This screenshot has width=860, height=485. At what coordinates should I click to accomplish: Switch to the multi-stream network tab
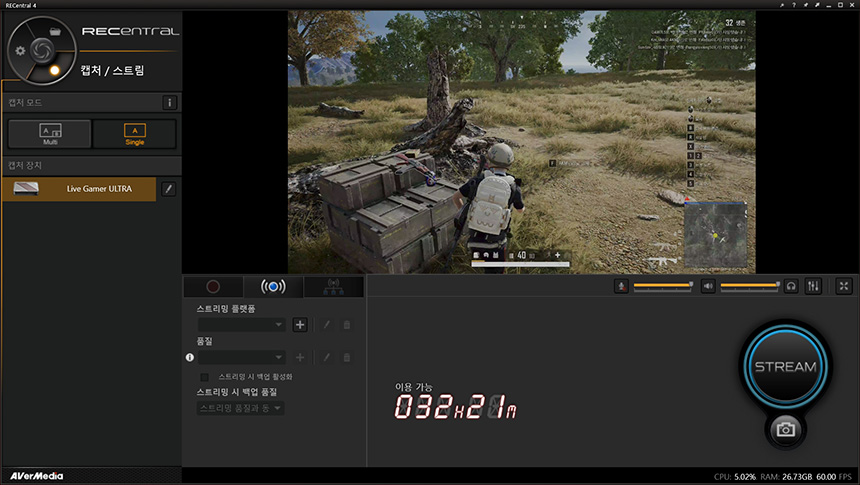coord(333,286)
